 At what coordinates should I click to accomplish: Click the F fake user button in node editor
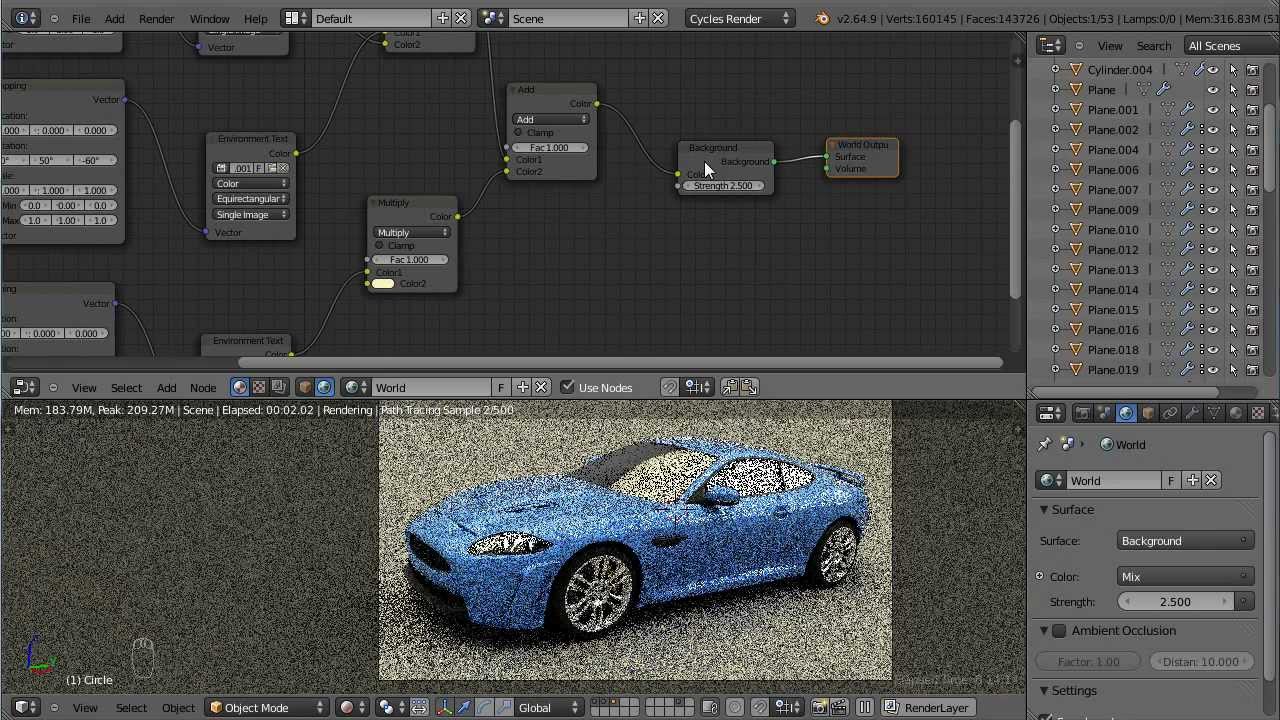501,387
